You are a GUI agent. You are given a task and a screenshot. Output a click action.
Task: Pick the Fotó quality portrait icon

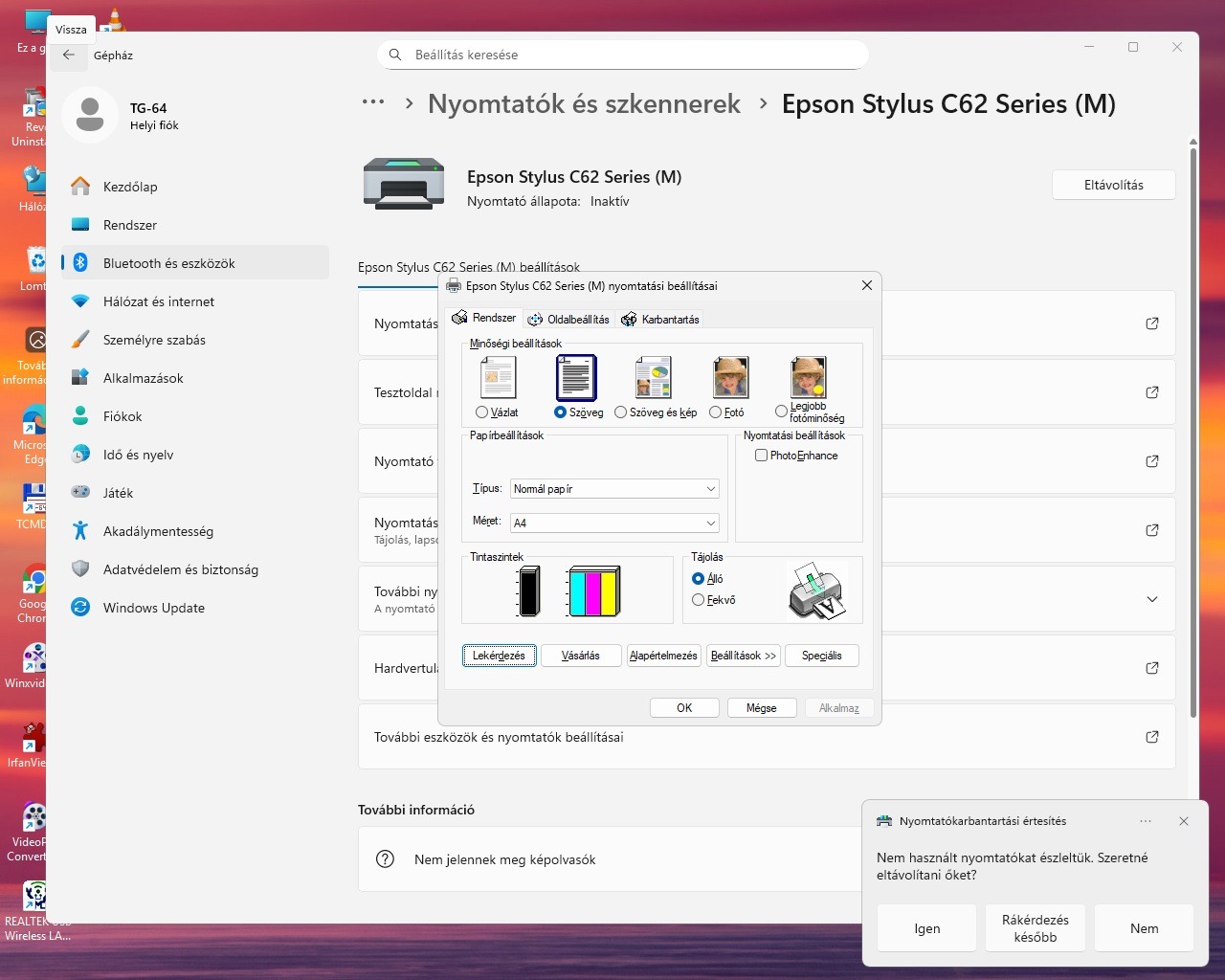(x=731, y=378)
